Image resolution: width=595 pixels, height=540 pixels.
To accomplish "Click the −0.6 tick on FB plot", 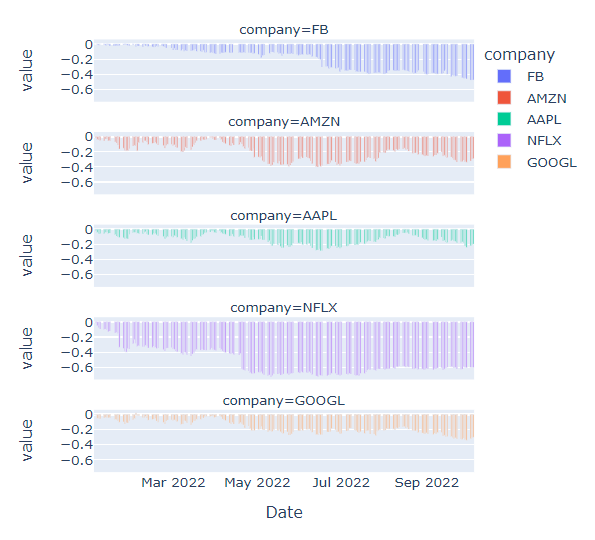I will [x=77, y=90].
